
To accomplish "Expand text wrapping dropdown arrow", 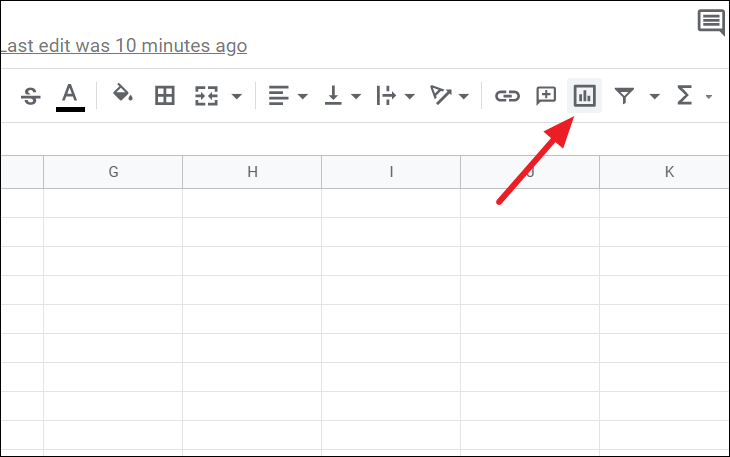I will [x=410, y=96].
